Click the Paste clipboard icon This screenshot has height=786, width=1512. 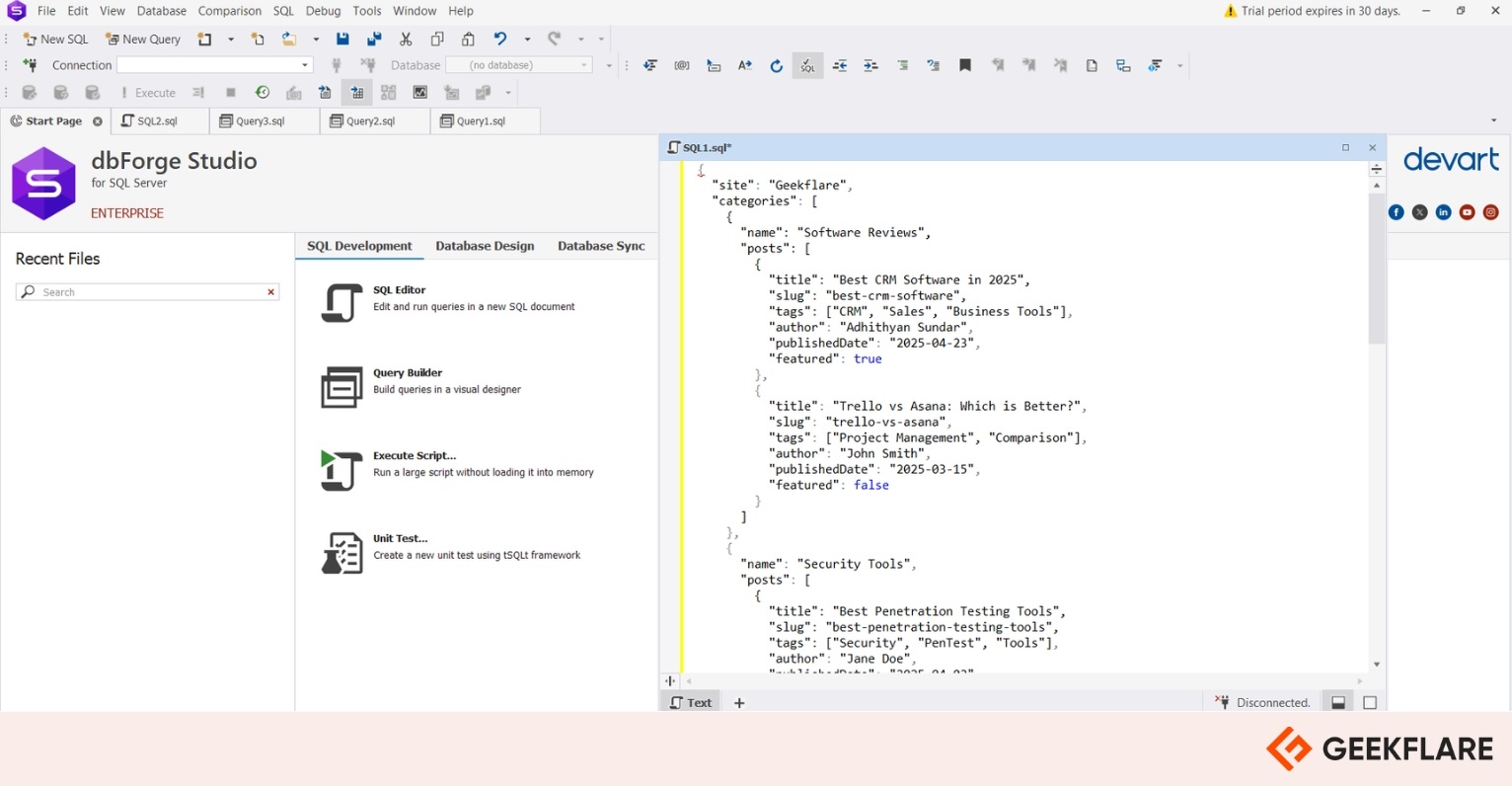(x=469, y=39)
